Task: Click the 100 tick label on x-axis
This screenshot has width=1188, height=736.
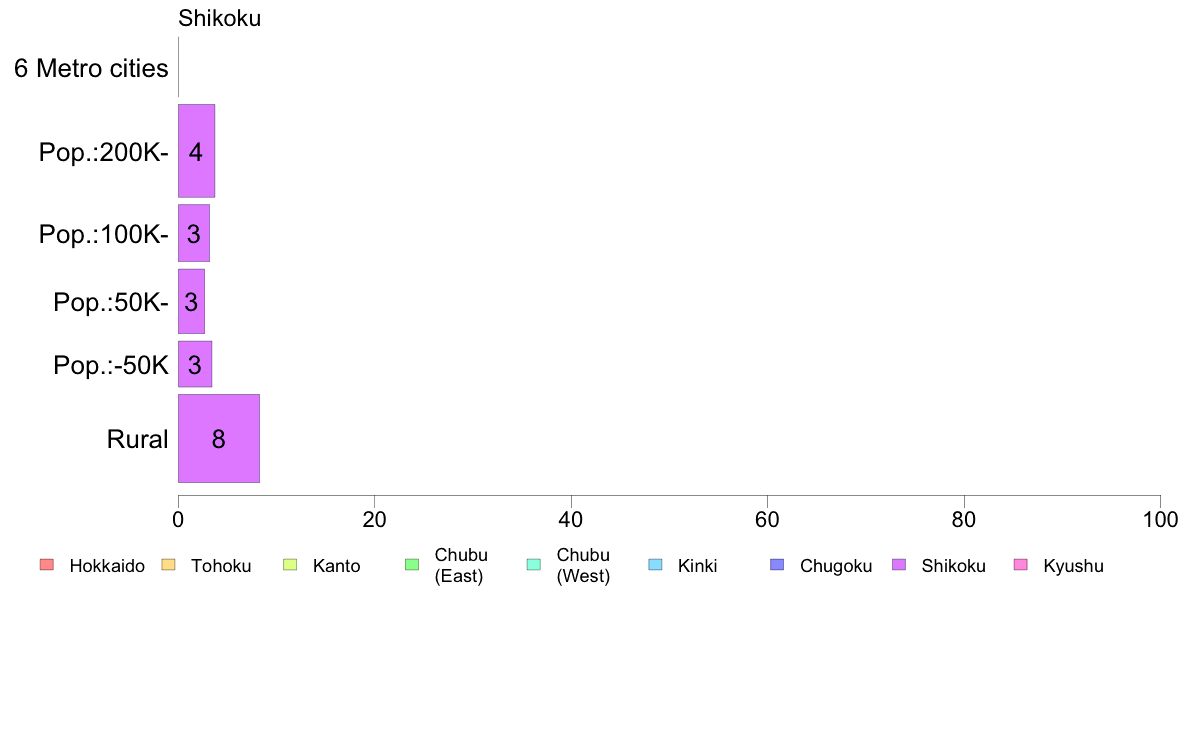Action: [x=1160, y=519]
